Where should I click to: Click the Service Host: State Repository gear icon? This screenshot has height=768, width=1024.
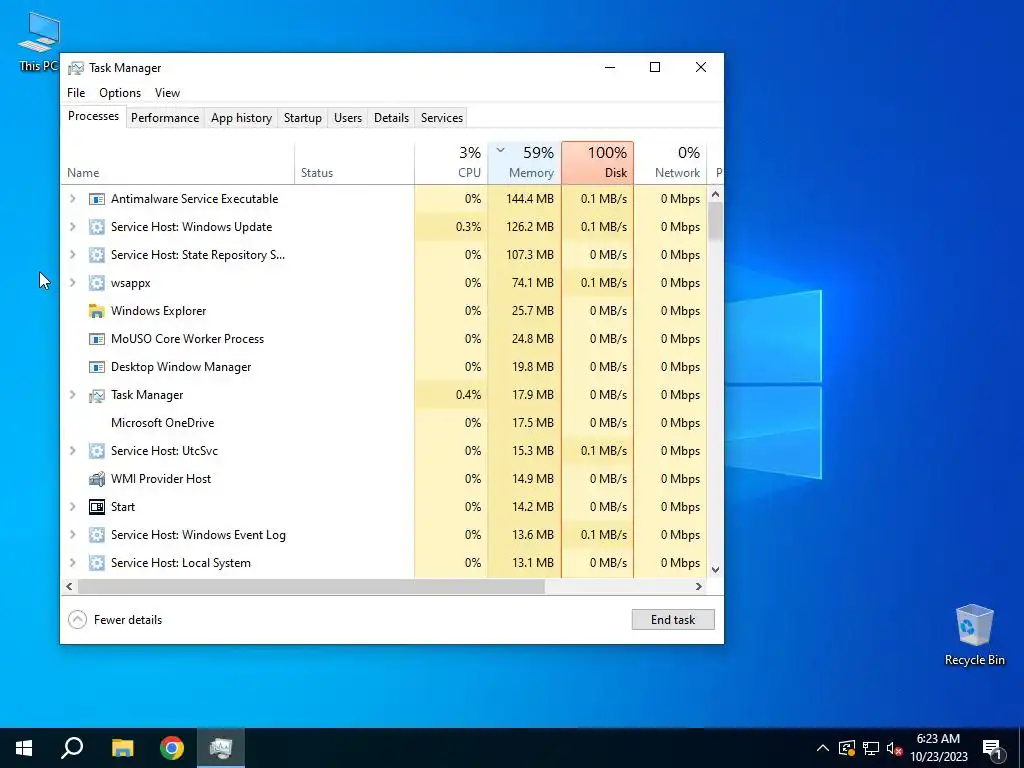coord(97,255)
